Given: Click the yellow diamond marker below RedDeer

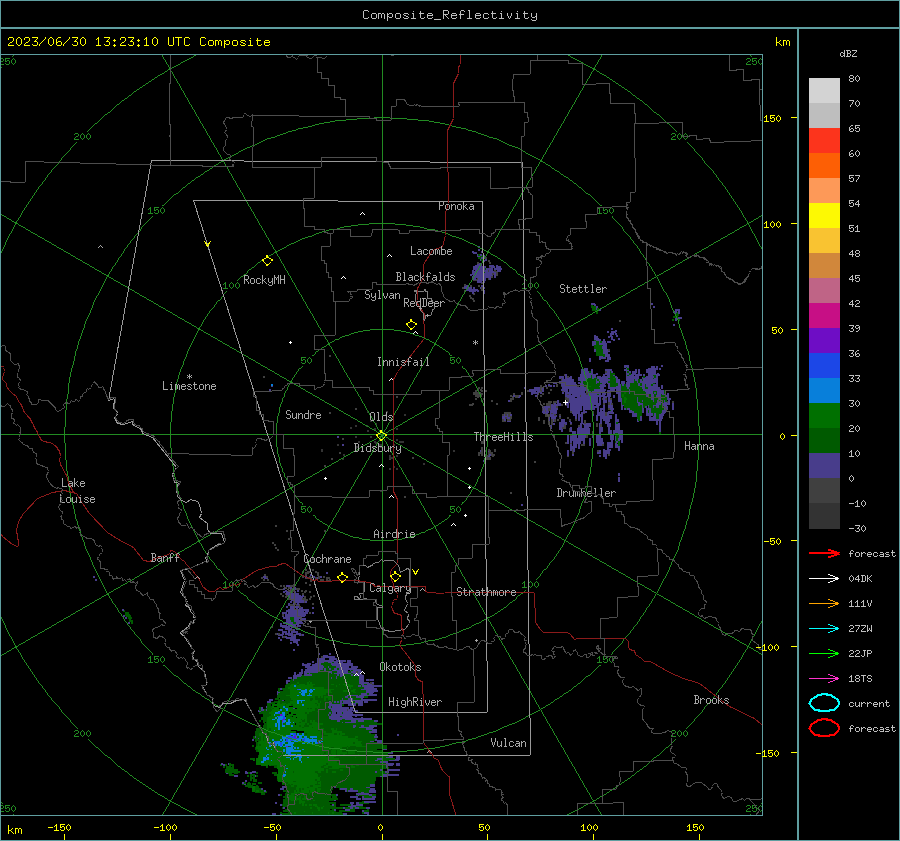Looking at the screenshot, I should pos(411,325).
